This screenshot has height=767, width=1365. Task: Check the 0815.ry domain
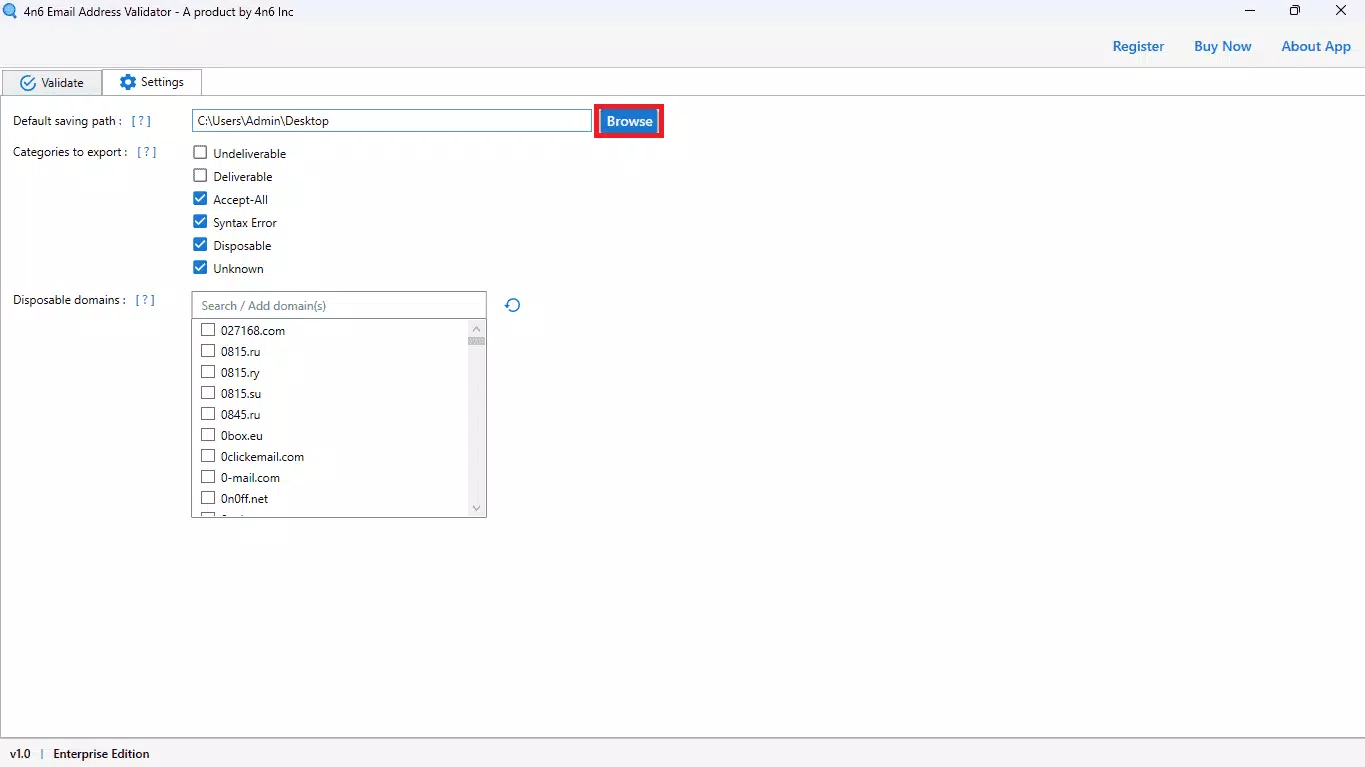coord(208,372)
